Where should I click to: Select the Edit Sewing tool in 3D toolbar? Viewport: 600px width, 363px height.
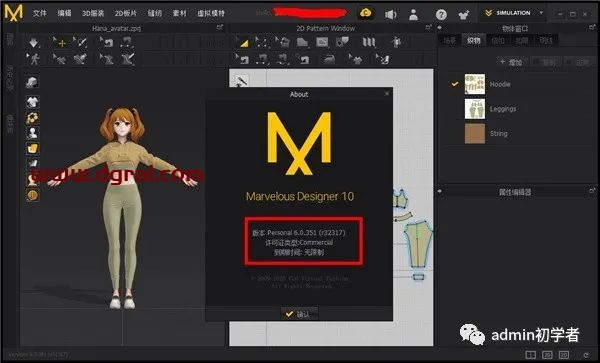[106, 42]
